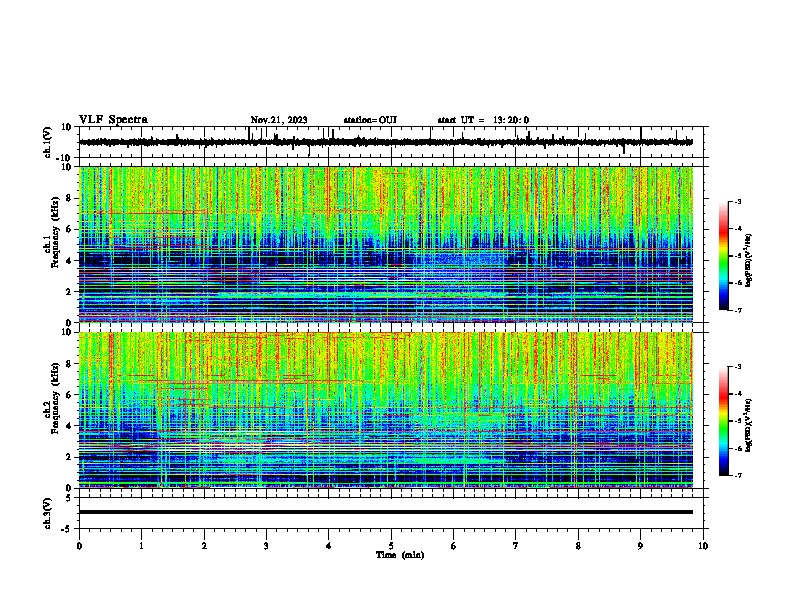Screen dimensions: 792x612
Task: Click time axis tick label "5"
Action: coord(391,546)
